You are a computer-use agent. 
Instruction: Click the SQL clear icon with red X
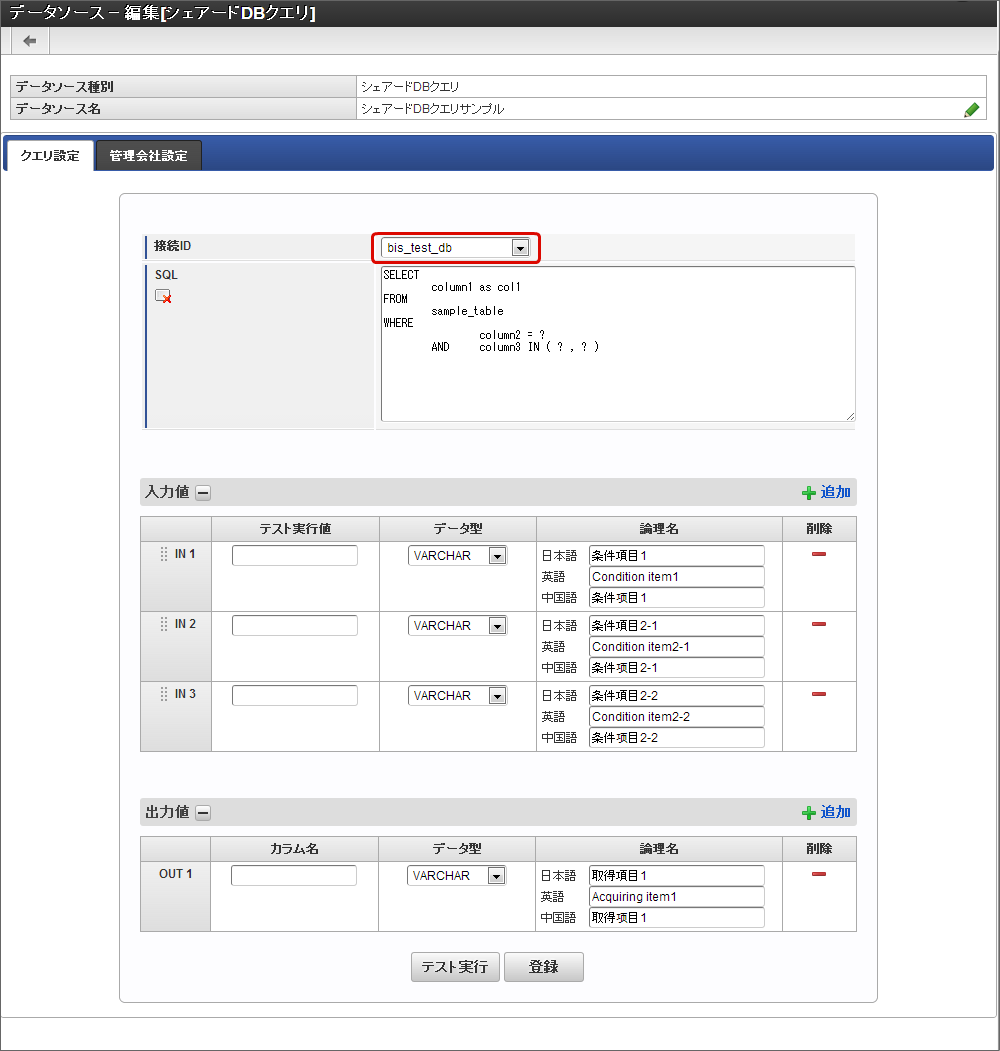[163, 296]
